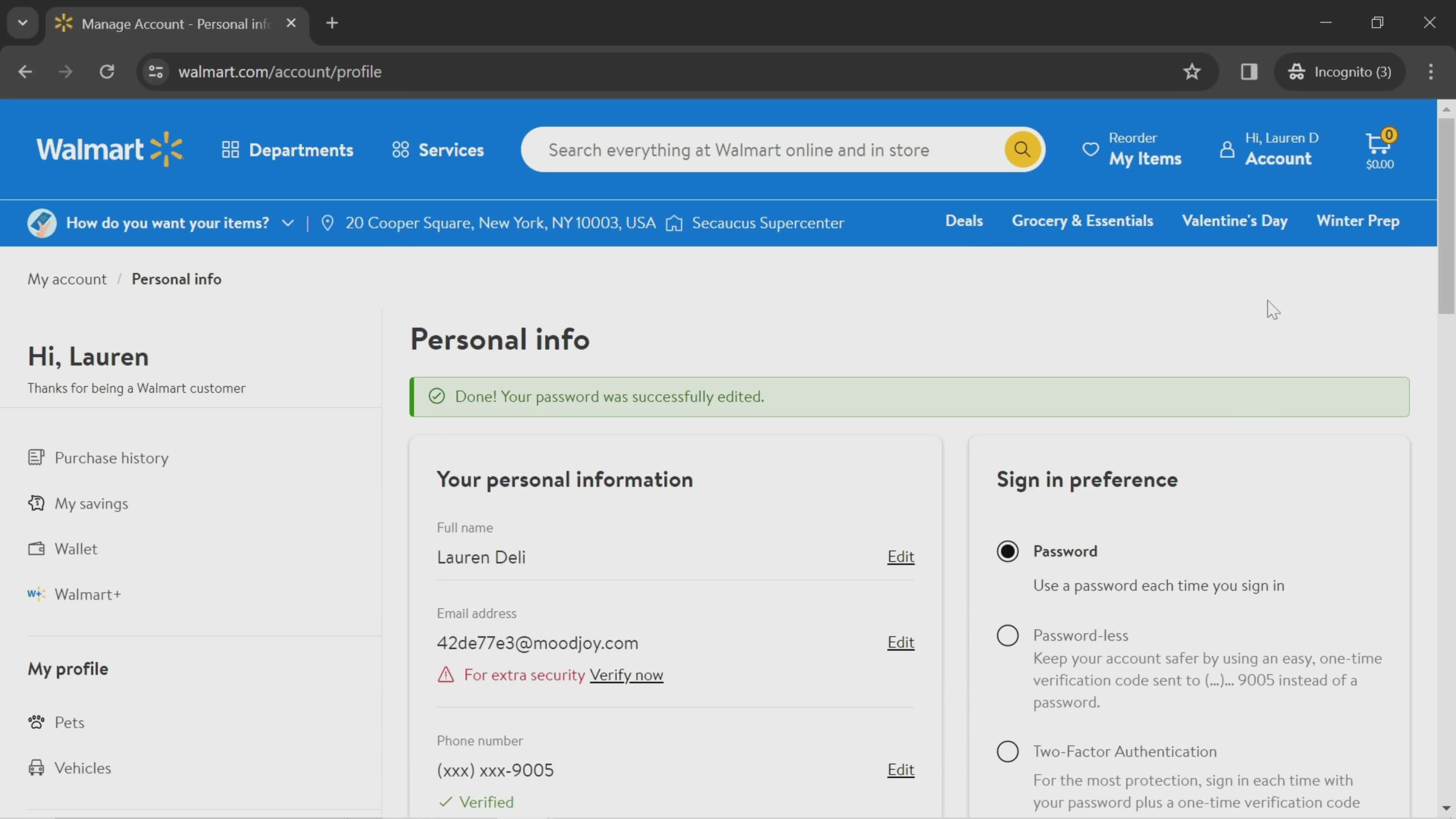The image size is (1456, 819).
Task: Open browser side panel
Action: tap(1249, 72)
